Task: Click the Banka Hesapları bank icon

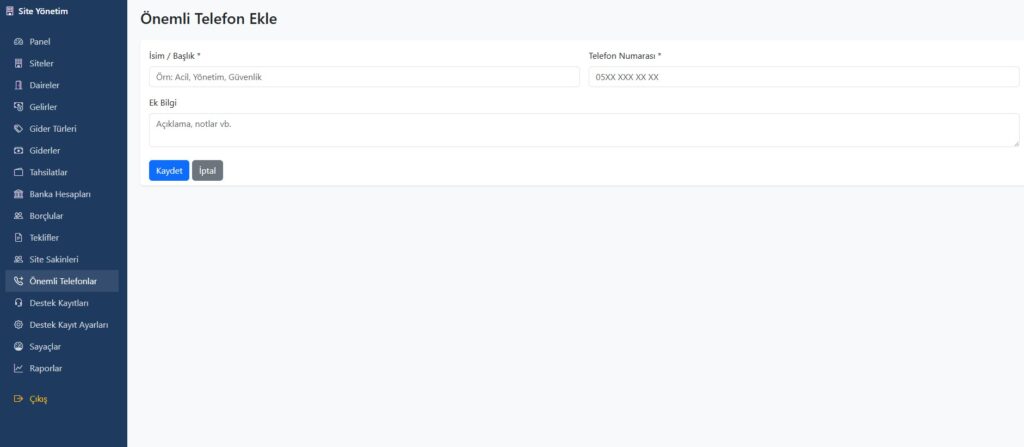Action: 18,194
